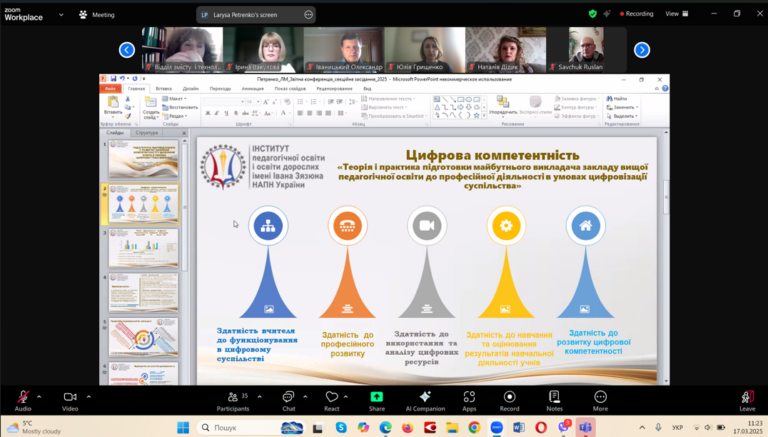
Task: Click the Leave meeting button
Action: click(747, 397)
